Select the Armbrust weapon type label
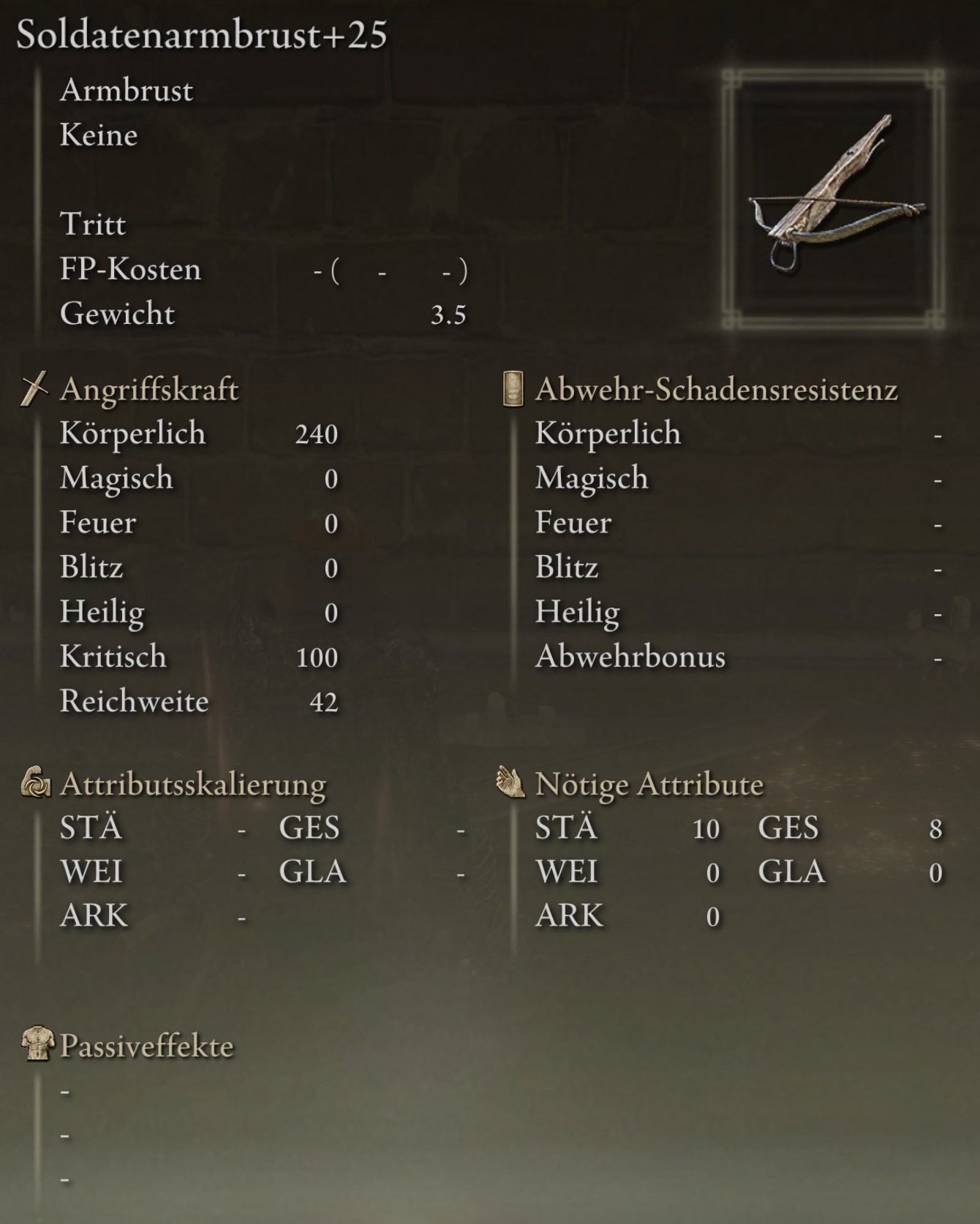 pos(127,91)
